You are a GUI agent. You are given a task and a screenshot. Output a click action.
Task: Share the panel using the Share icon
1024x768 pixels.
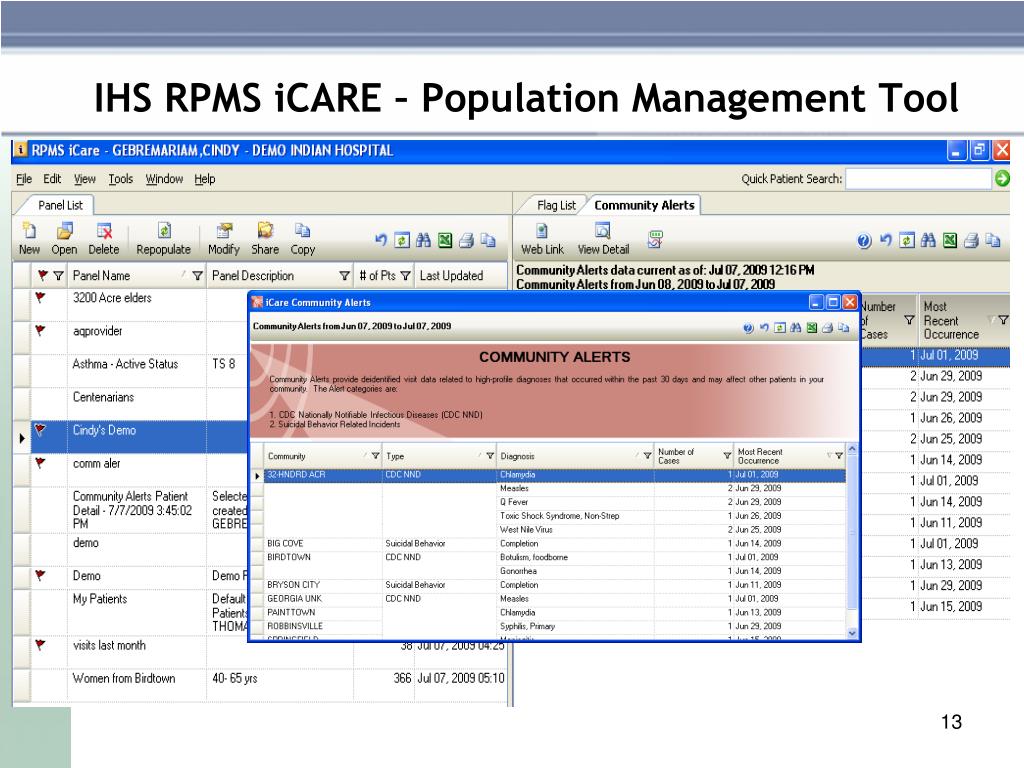click(x=265, y=231)
